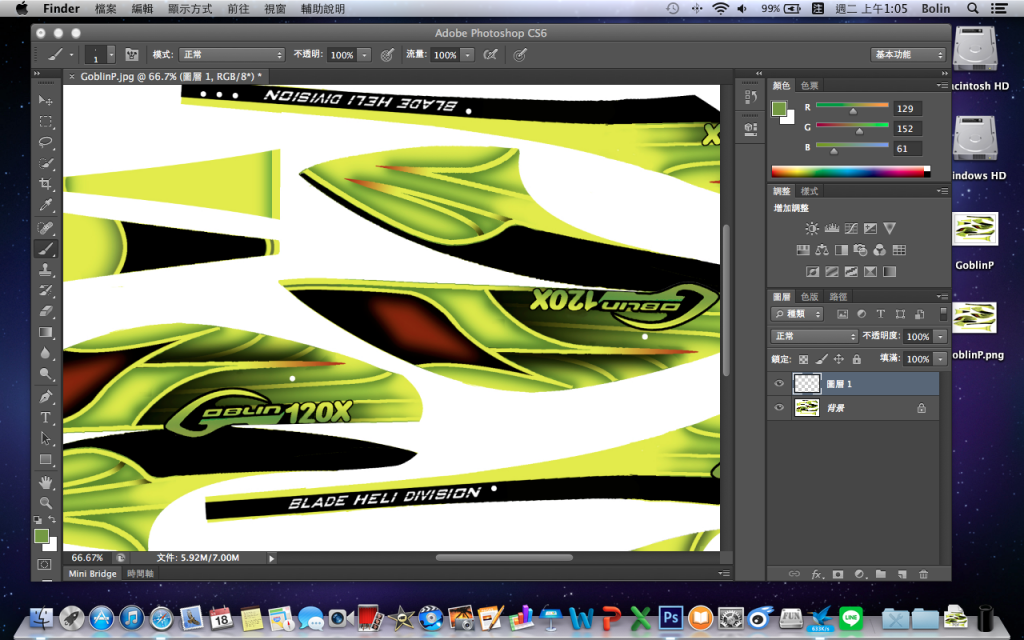This screenshot has height=640, width=1024.
Task: Switch to the 路徑 tab
Action: pyautogui.click(x=838, y=296)
